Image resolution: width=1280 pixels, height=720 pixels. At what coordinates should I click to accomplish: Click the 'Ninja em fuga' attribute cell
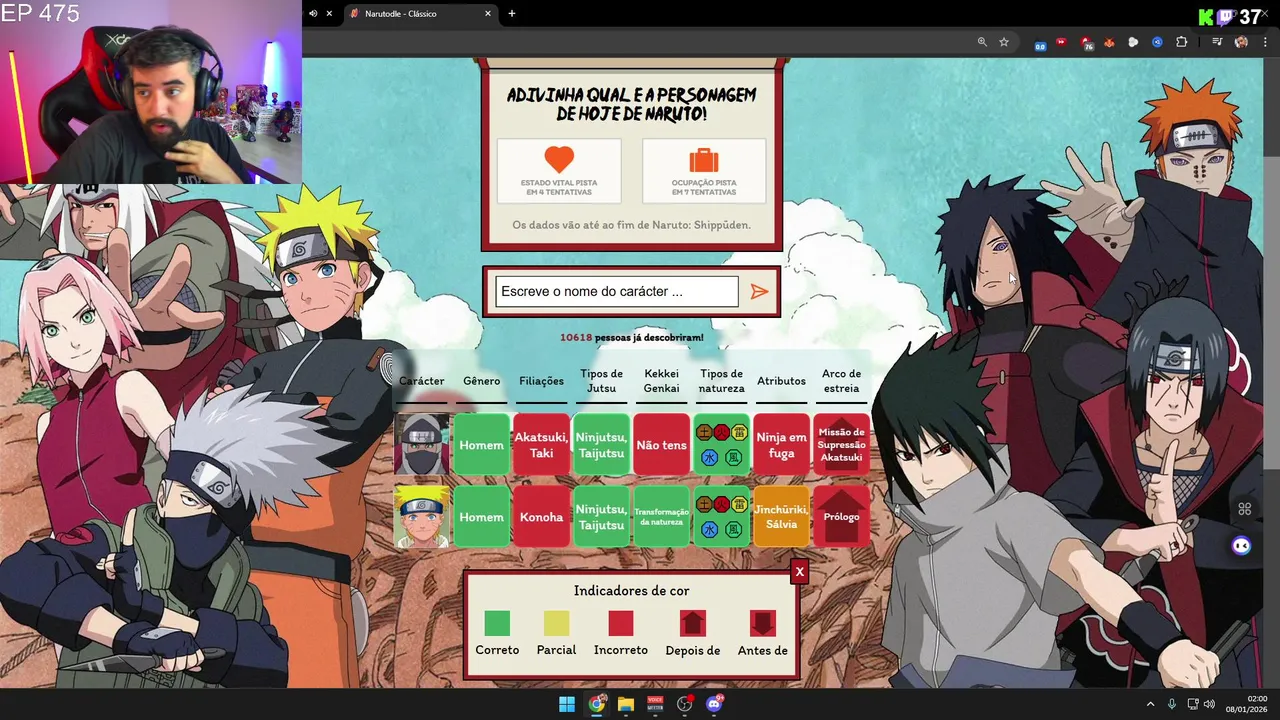click(781, 445)
